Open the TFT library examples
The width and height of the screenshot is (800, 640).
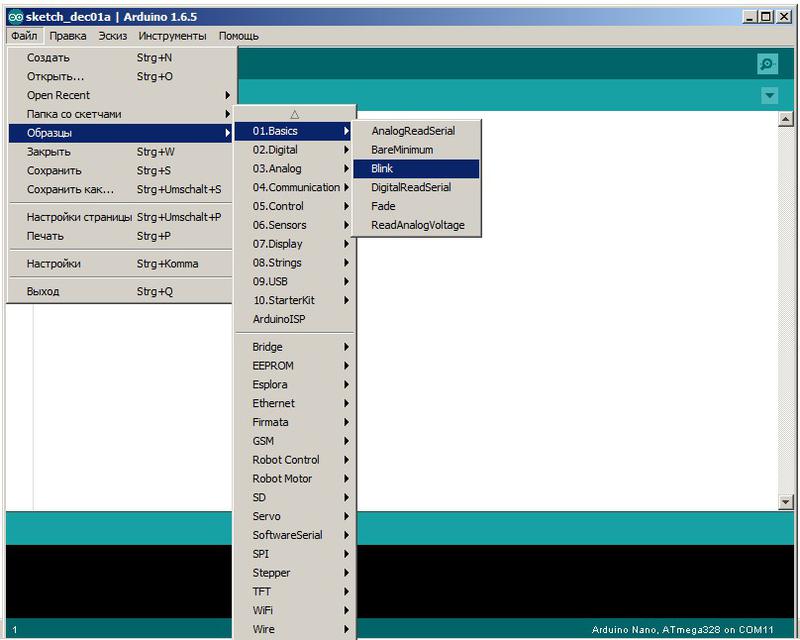point(294,592)
